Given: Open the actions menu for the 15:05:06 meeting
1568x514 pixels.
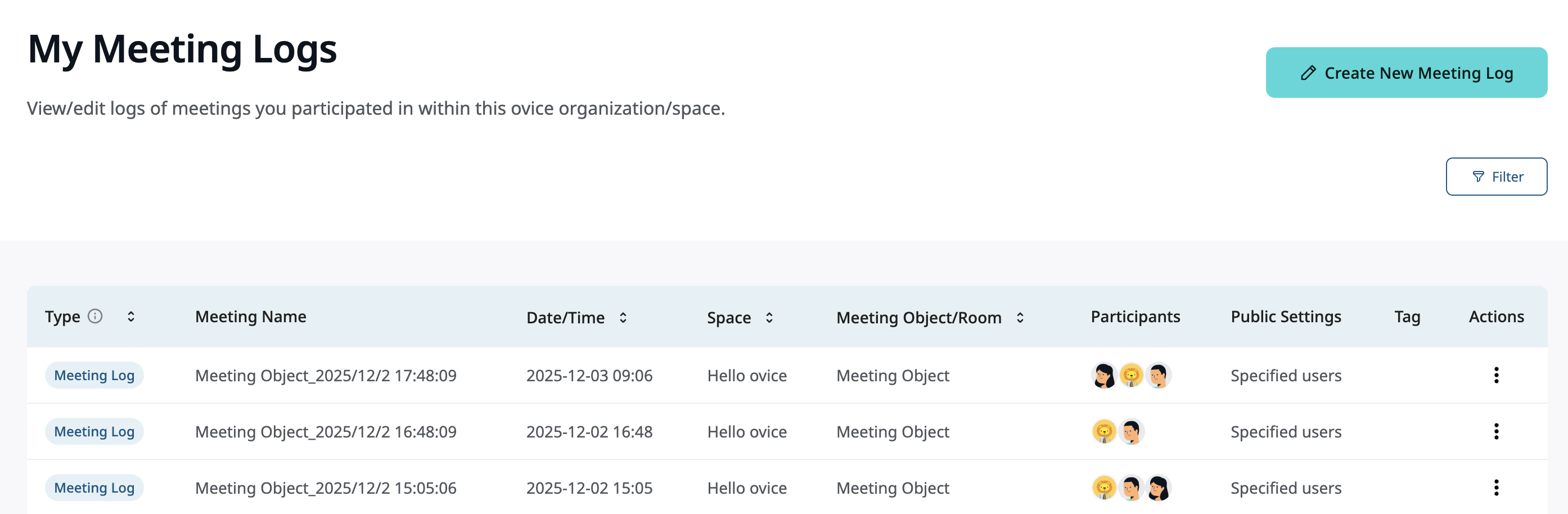Looking at the screenshot, I should [x=1496, y=488].
